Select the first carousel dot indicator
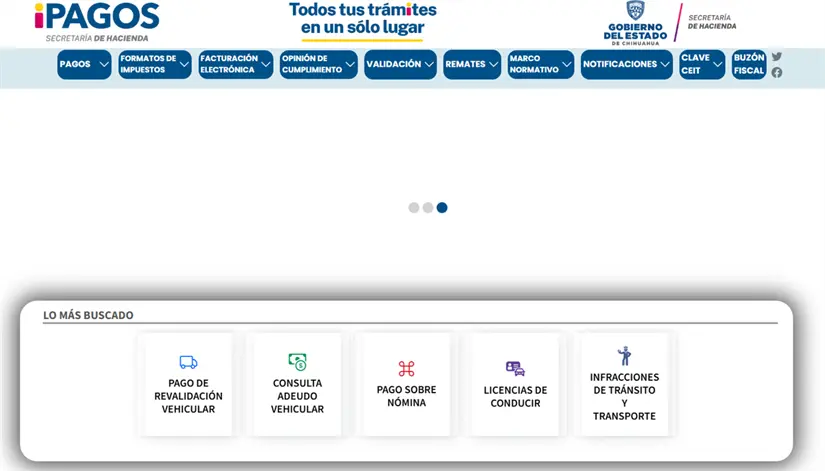This screenshot has height=471, width=825. point(414,208)
